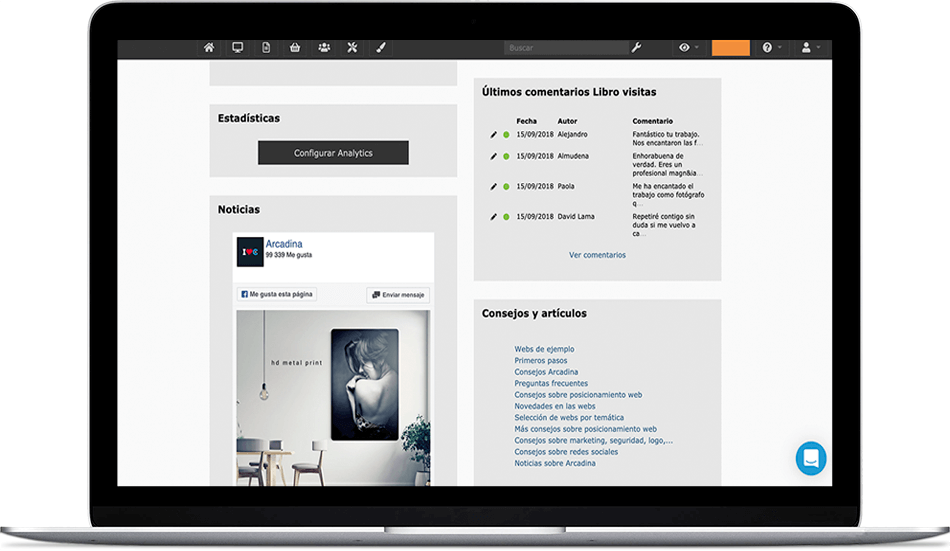The width and height of the screenshot is (950, 551).
Task: Open the document pages icon in toolbar
Action: click(x=266, y=47)
